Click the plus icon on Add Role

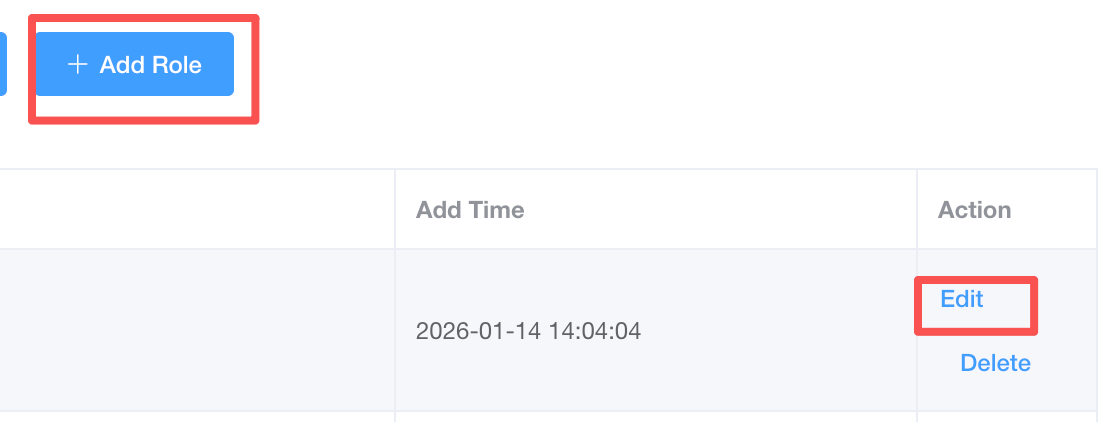point(77,65)
